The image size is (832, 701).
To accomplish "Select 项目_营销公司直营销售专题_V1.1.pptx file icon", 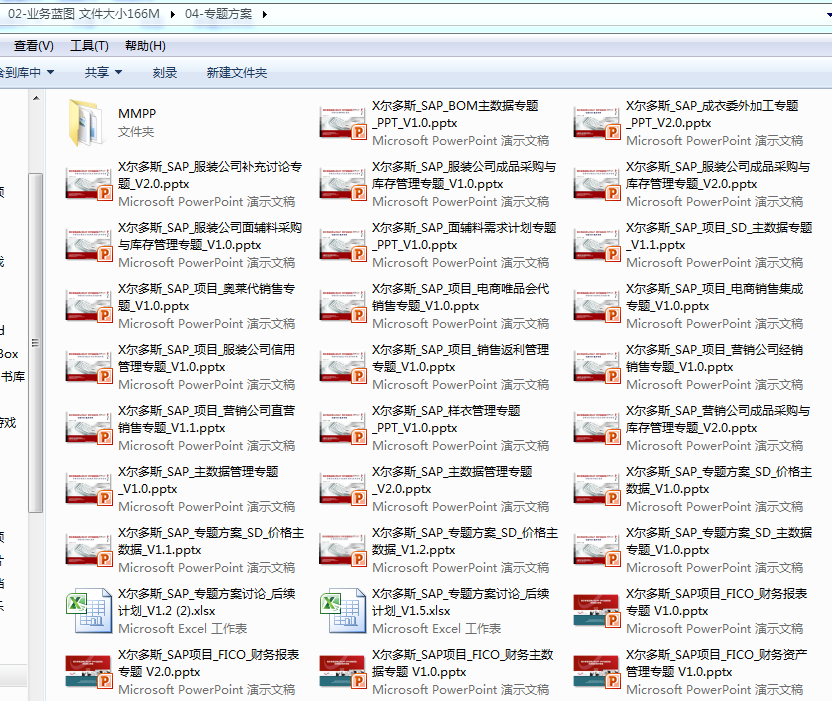I will [89, 428].
